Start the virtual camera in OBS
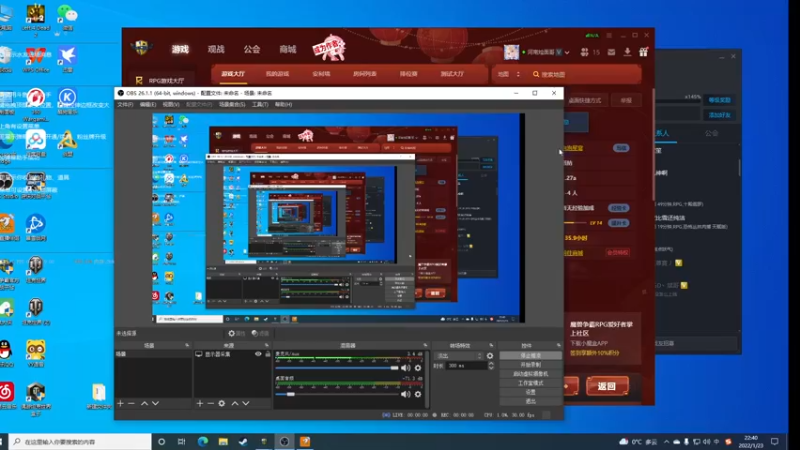 point(531,373)
